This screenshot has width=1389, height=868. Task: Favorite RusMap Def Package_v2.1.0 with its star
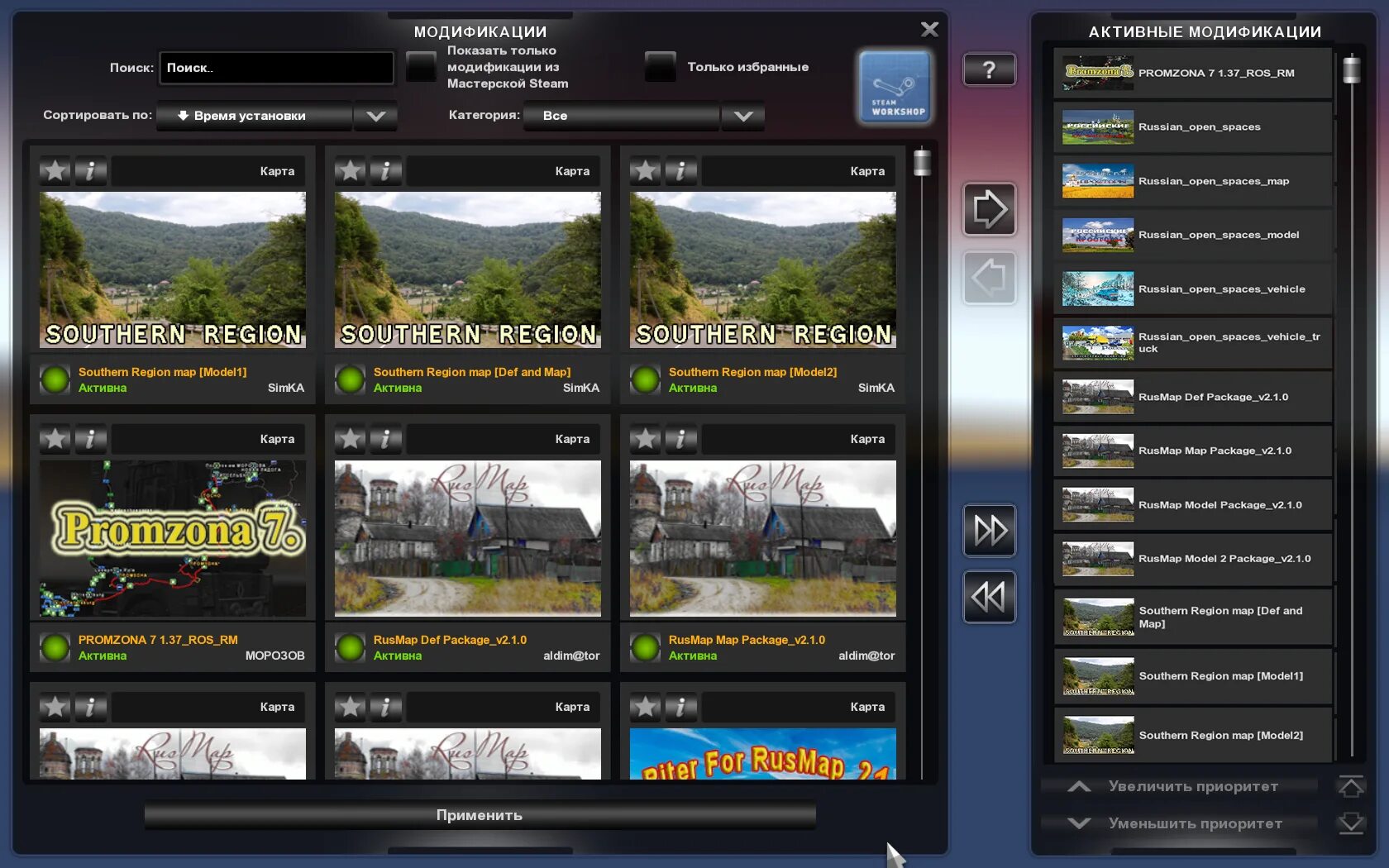click(x=351, y=439)
